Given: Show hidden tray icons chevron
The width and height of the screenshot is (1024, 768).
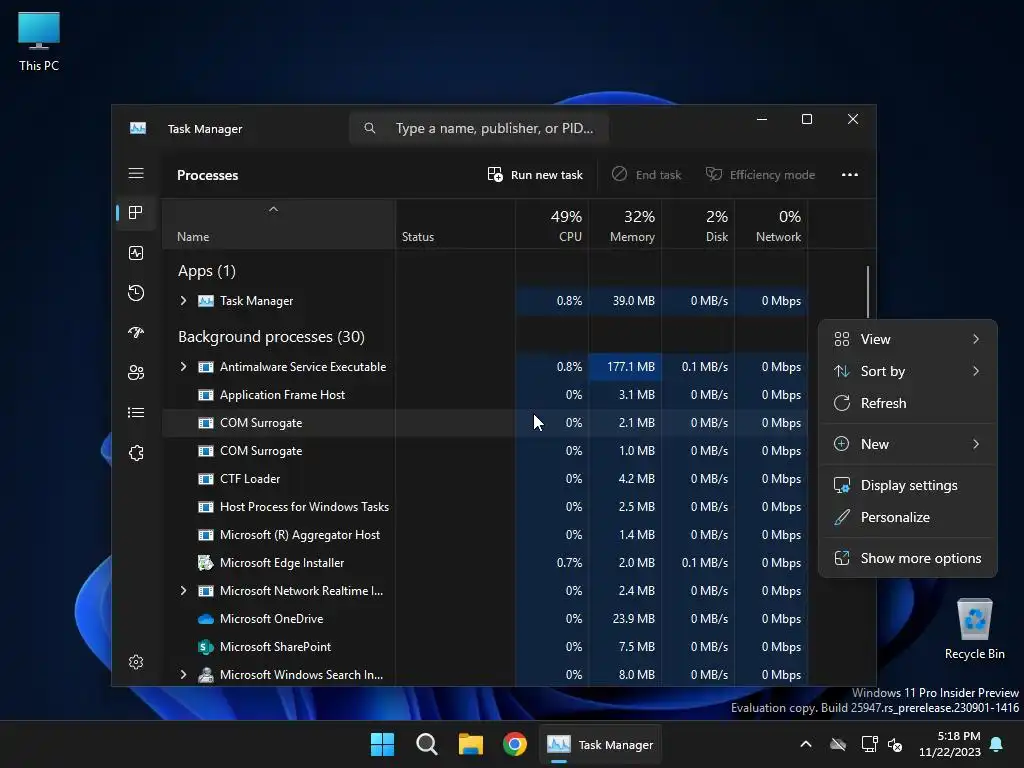Looking at the screenshot, I should pos(806,744).
